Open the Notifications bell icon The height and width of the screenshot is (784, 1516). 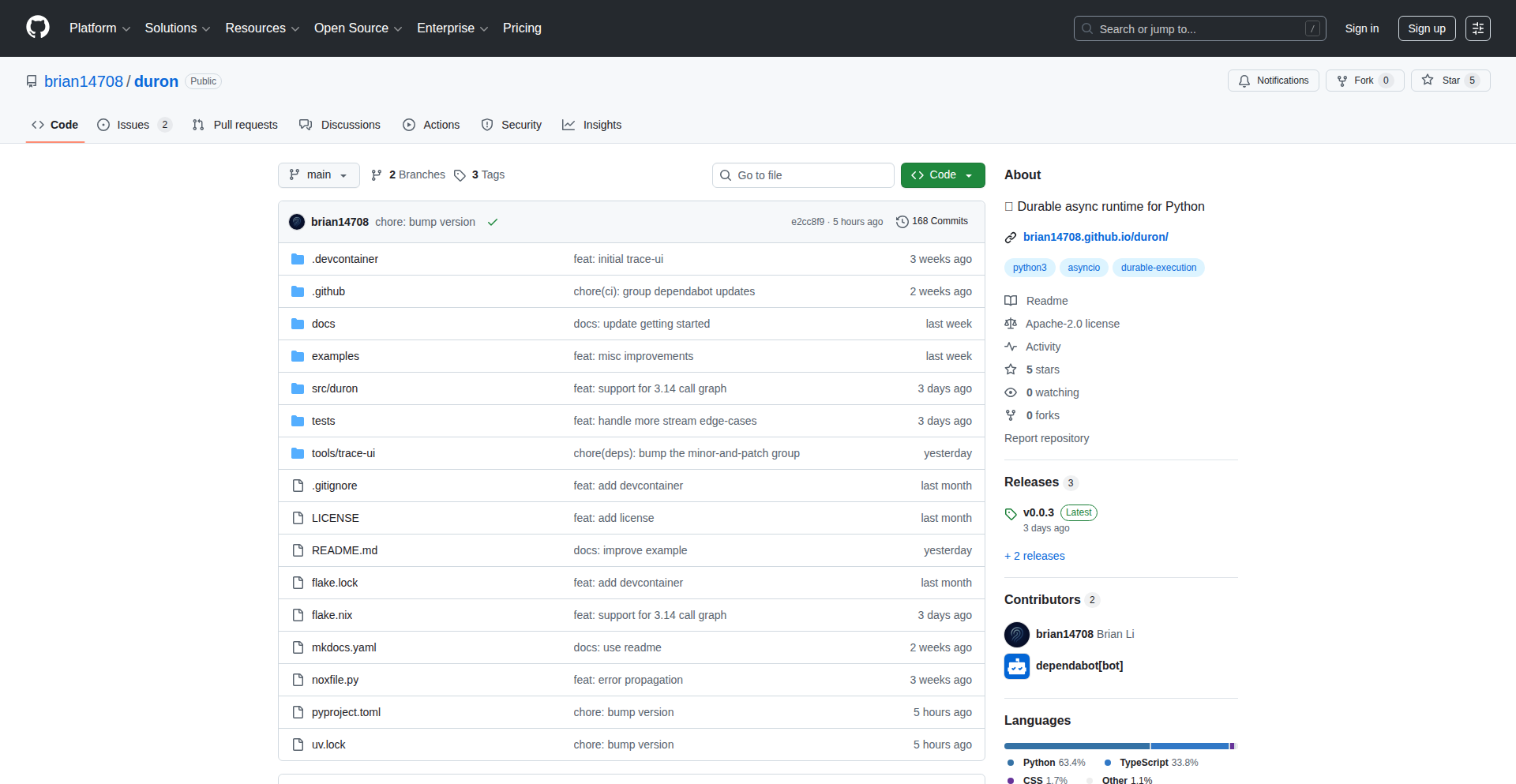pos(1244,81)
